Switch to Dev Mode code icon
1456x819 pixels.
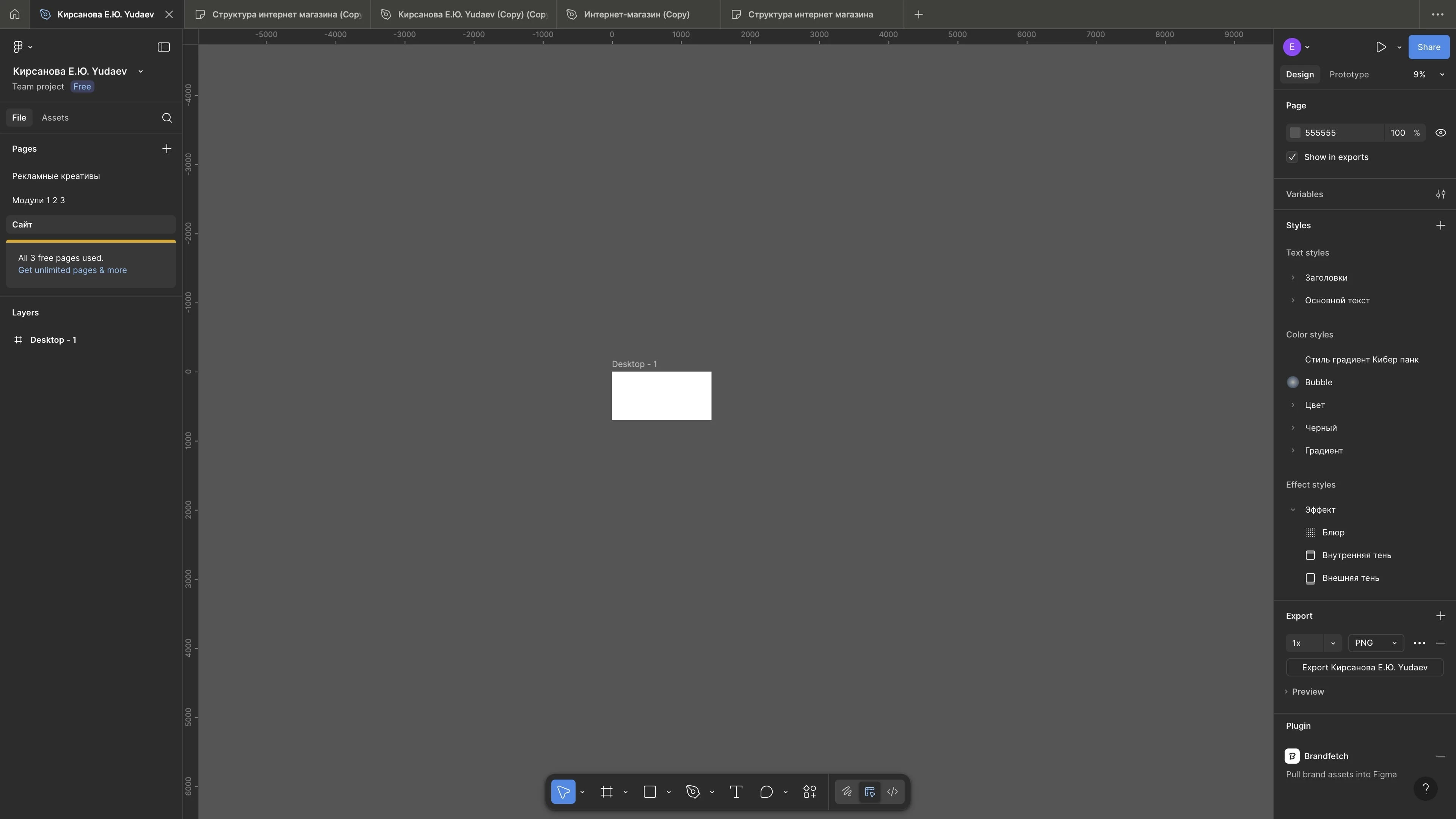point(893,792)
